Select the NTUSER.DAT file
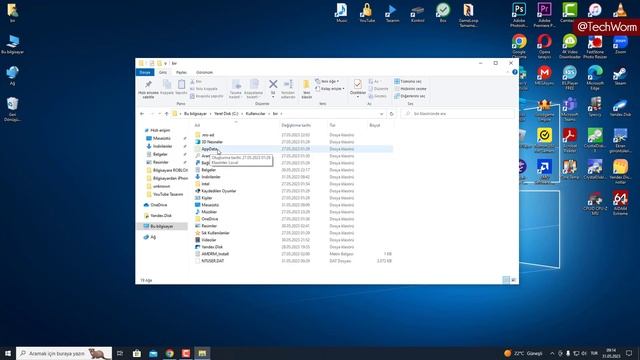 (213, 261)
